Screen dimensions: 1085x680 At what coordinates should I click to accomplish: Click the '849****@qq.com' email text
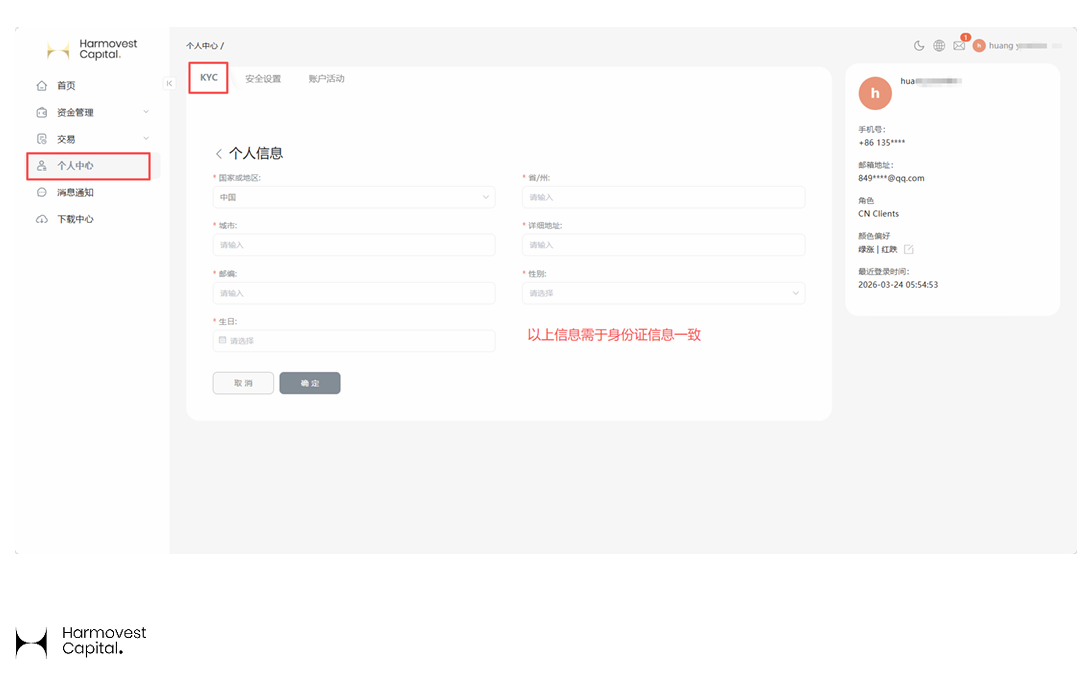pos(891,178)
